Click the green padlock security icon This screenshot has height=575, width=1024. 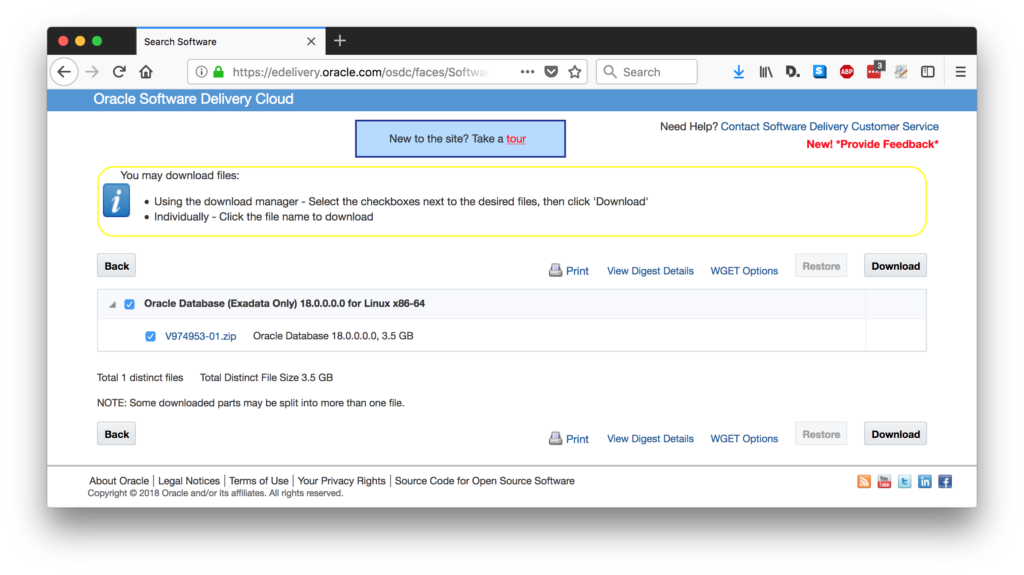pos(219,72)
